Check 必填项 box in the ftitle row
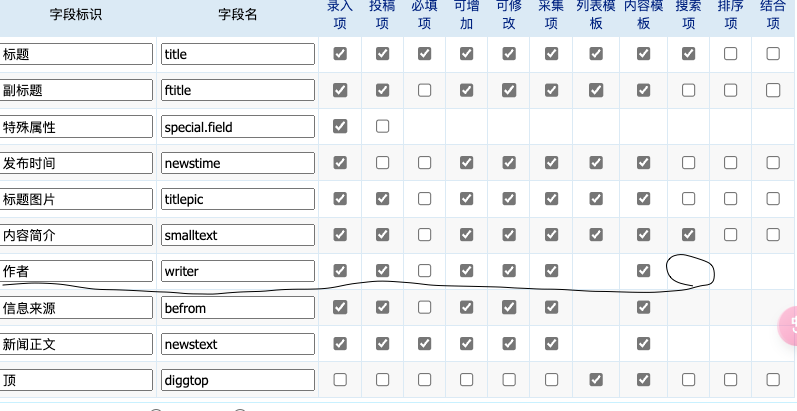Viewport: 797px width, 411px height. point(424,90)
